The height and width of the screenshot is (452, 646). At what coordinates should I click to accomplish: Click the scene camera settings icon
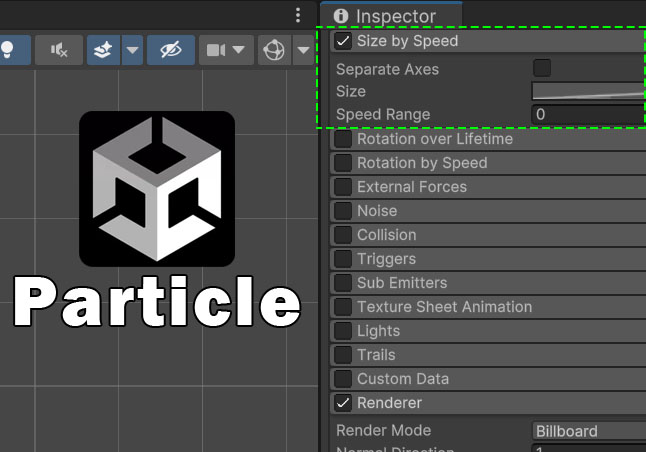tap(216, 50)
